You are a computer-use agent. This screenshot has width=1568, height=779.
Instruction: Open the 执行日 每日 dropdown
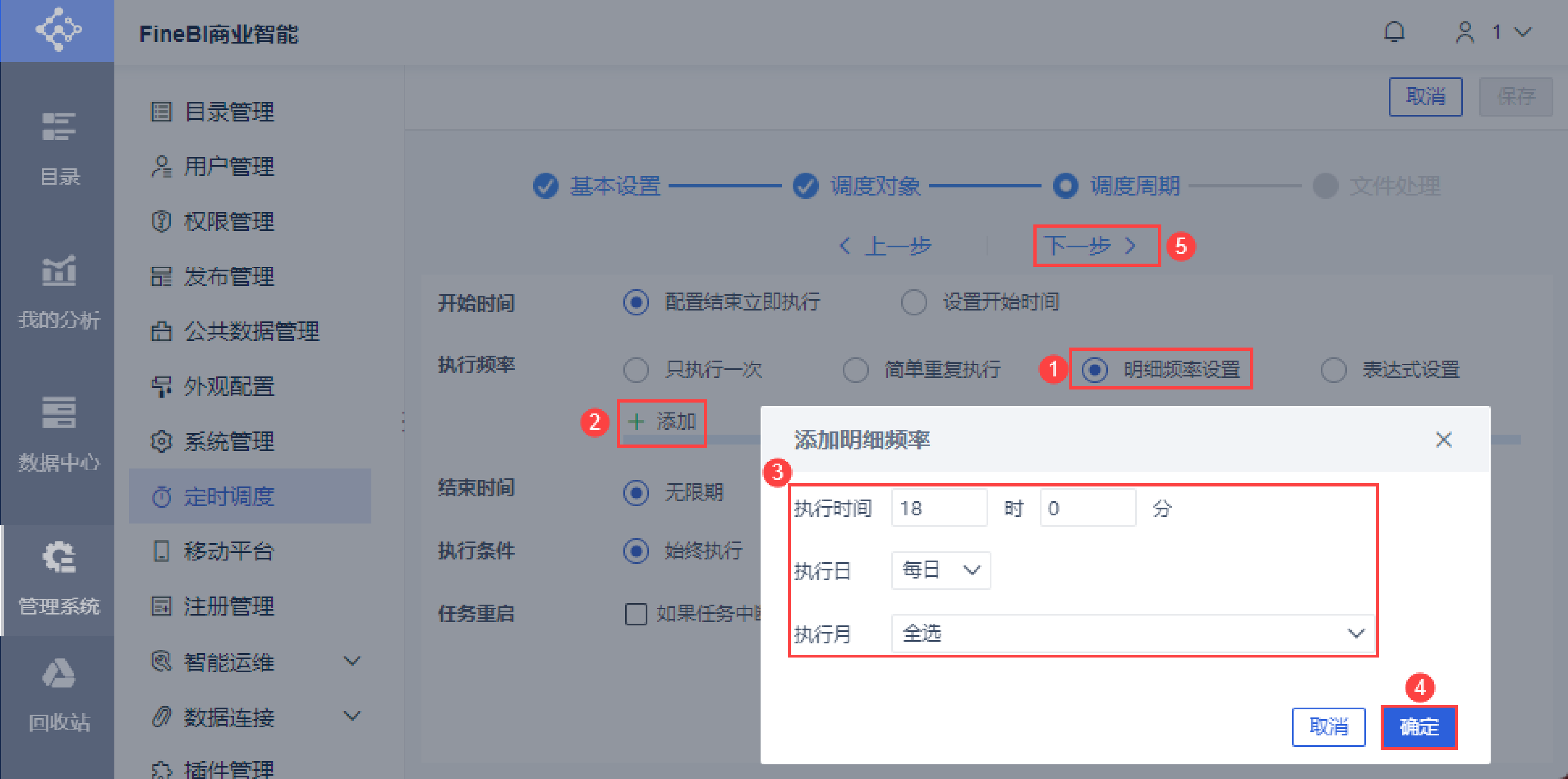click(940, 570)
